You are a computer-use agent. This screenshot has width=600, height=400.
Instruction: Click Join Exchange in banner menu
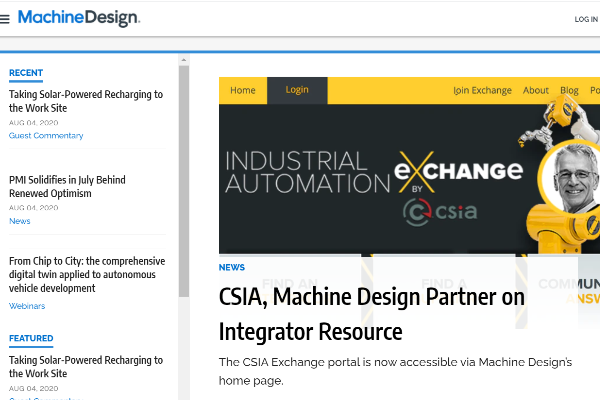pos(482,91)
